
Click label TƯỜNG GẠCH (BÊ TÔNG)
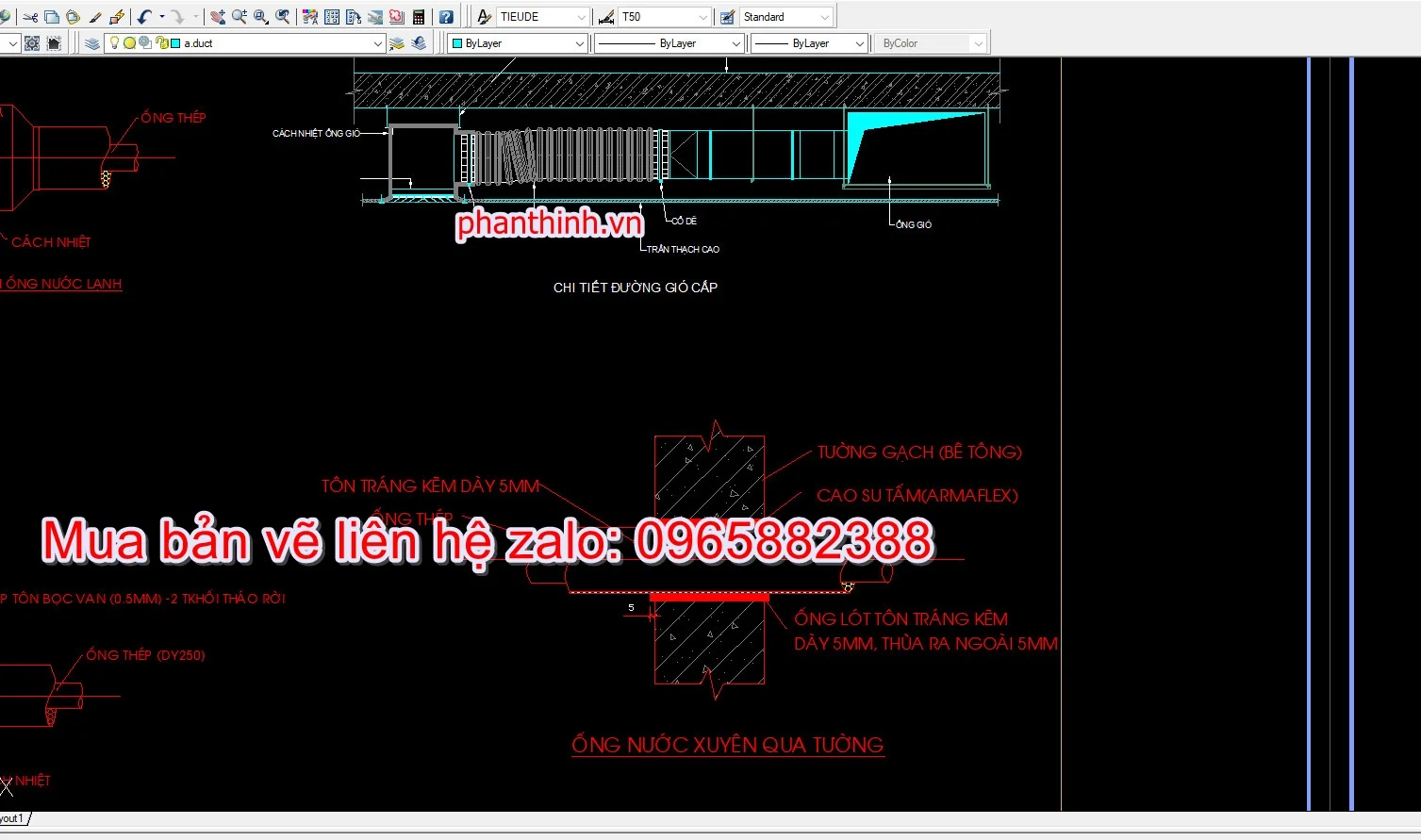pyautogui.click(x=919, y=453)
